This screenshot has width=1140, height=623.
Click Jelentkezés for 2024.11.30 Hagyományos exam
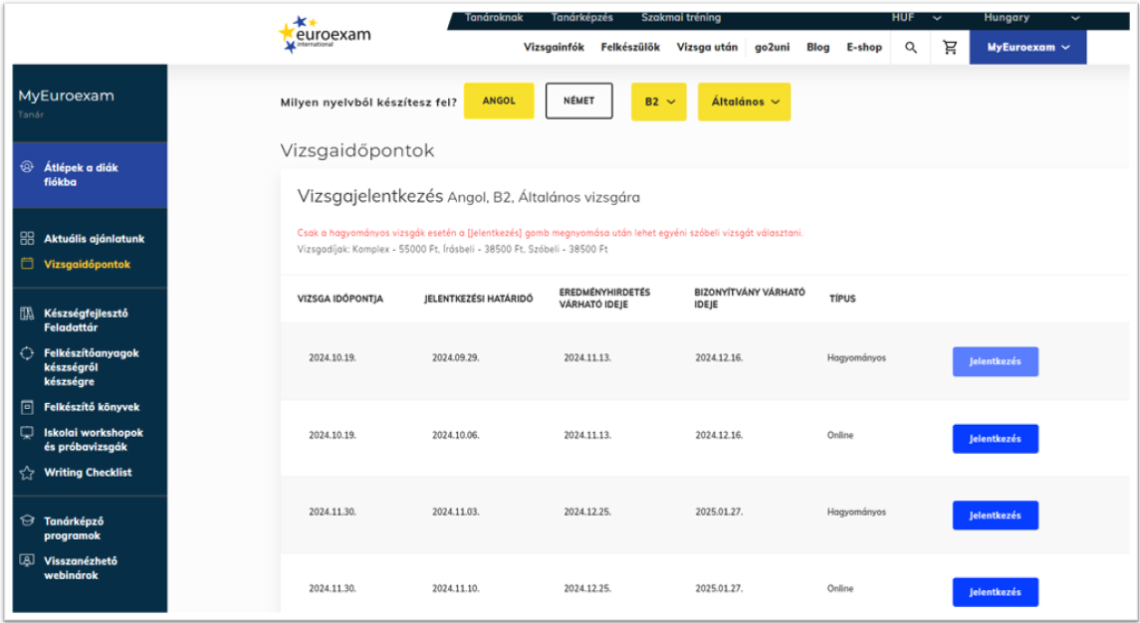point(995,515)
